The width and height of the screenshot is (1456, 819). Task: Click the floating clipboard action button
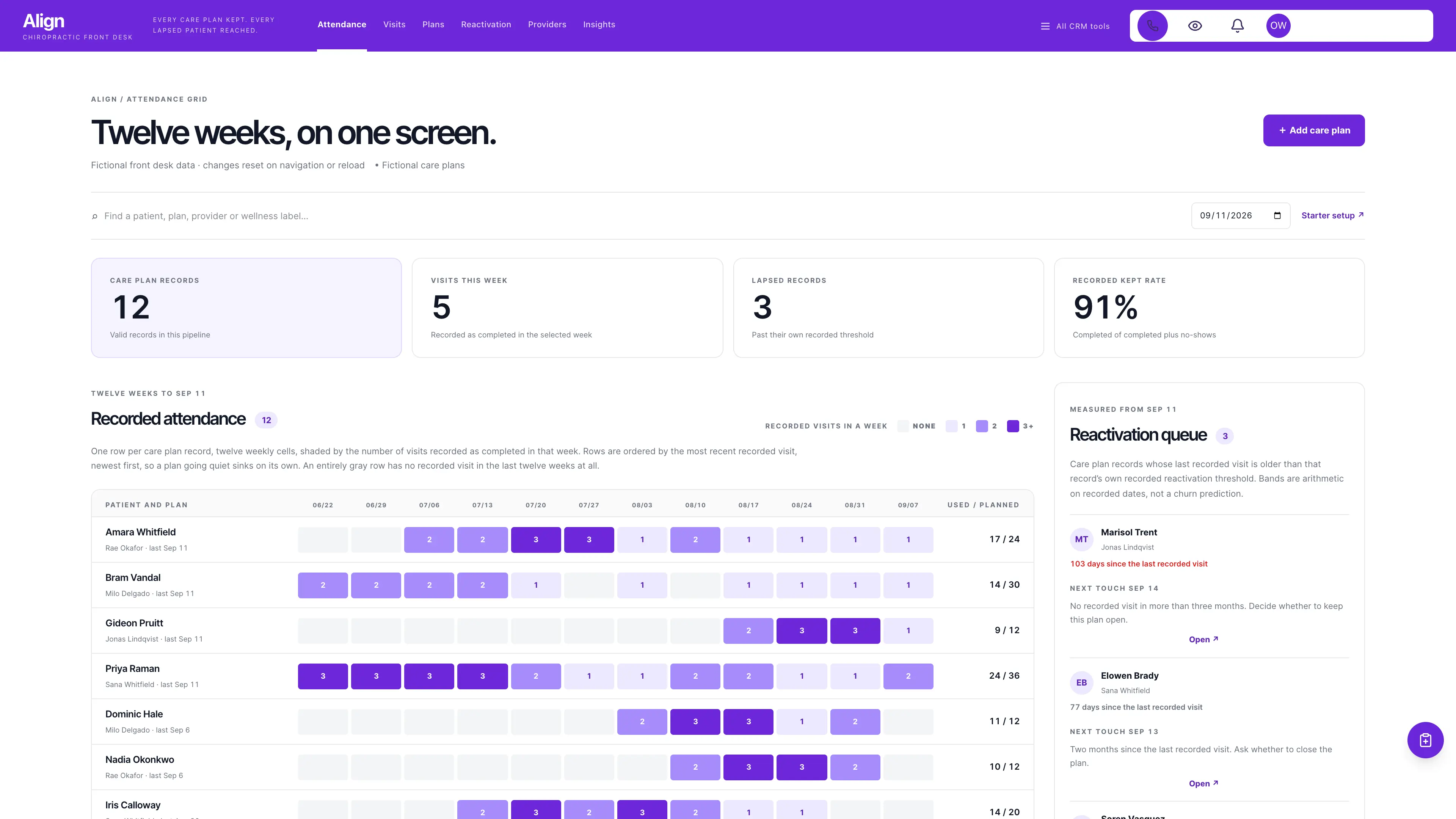click(x=1426, y=740)
